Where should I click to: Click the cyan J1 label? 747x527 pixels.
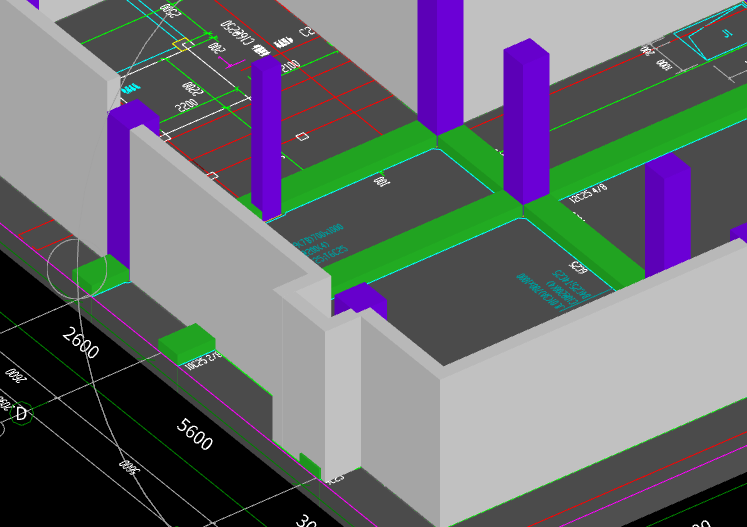727,33
